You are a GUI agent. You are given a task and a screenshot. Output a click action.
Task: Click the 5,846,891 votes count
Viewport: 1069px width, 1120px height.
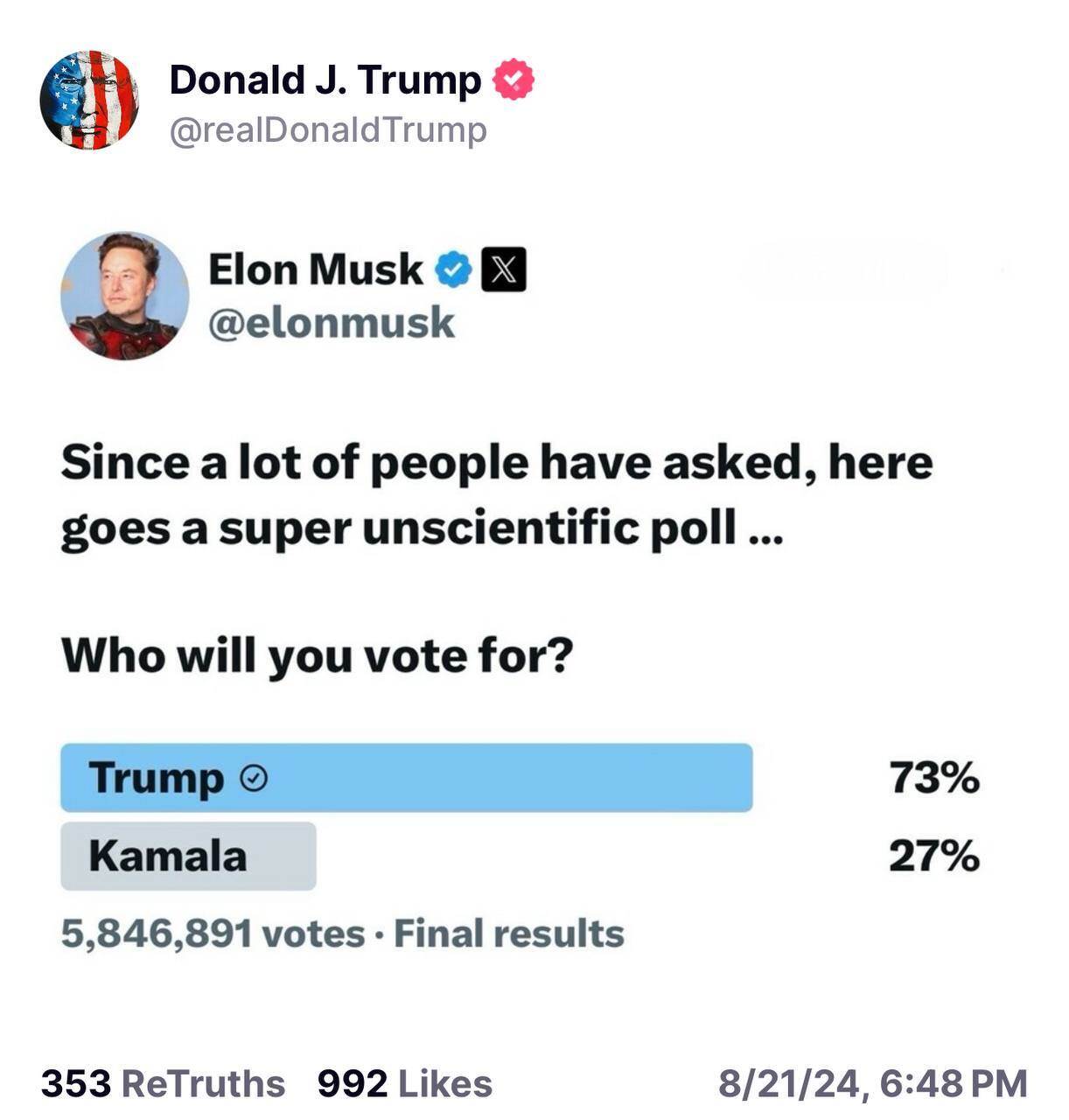click(213, 934)
